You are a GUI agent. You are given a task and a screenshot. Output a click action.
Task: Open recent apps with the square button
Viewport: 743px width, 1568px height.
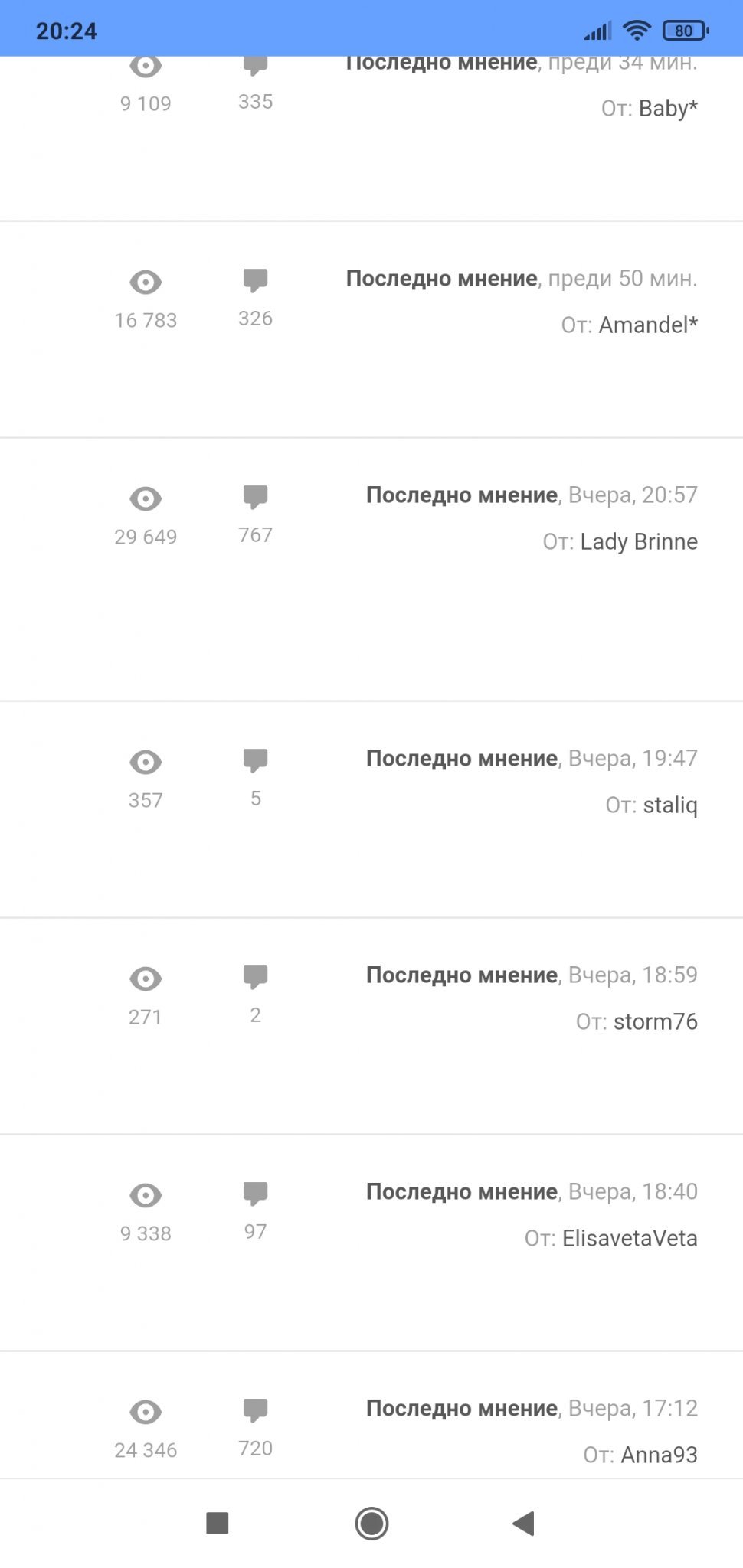[x=218, y=1523]
